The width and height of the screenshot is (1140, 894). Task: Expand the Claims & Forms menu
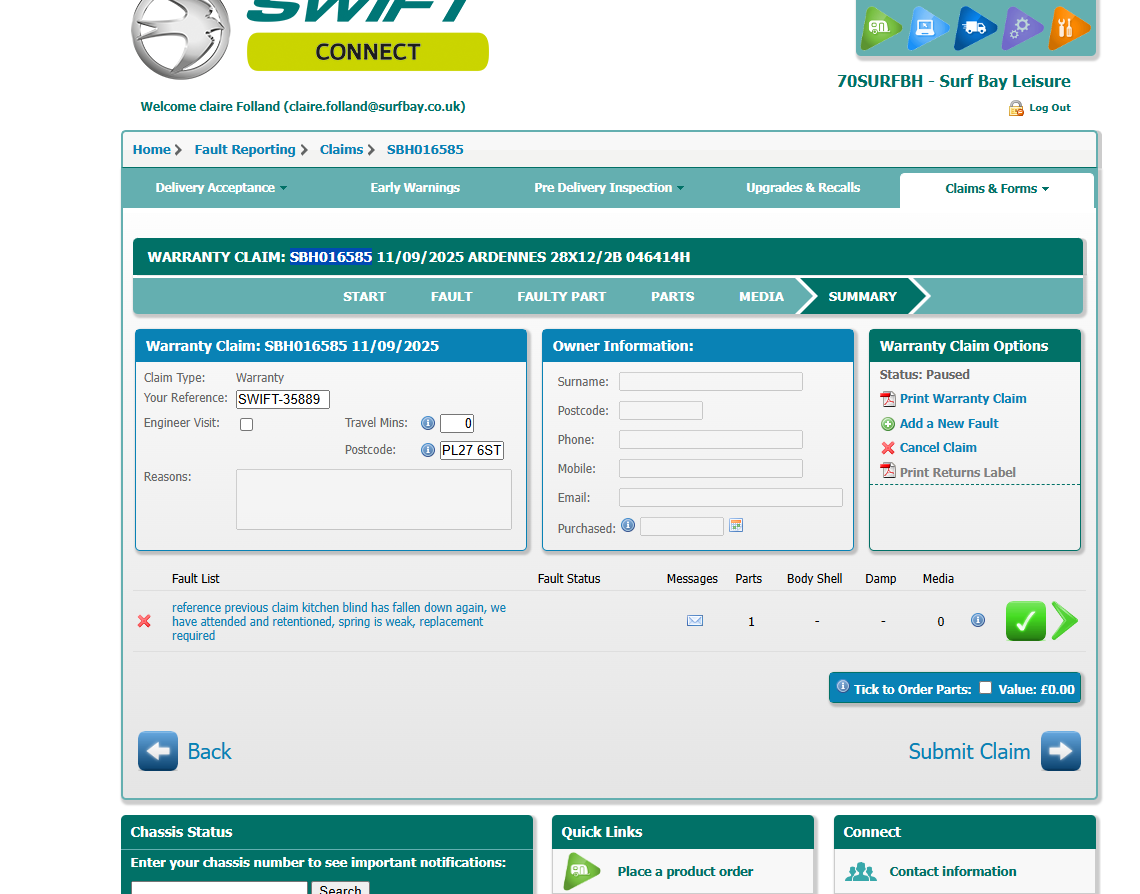click(x=997, y=189)
